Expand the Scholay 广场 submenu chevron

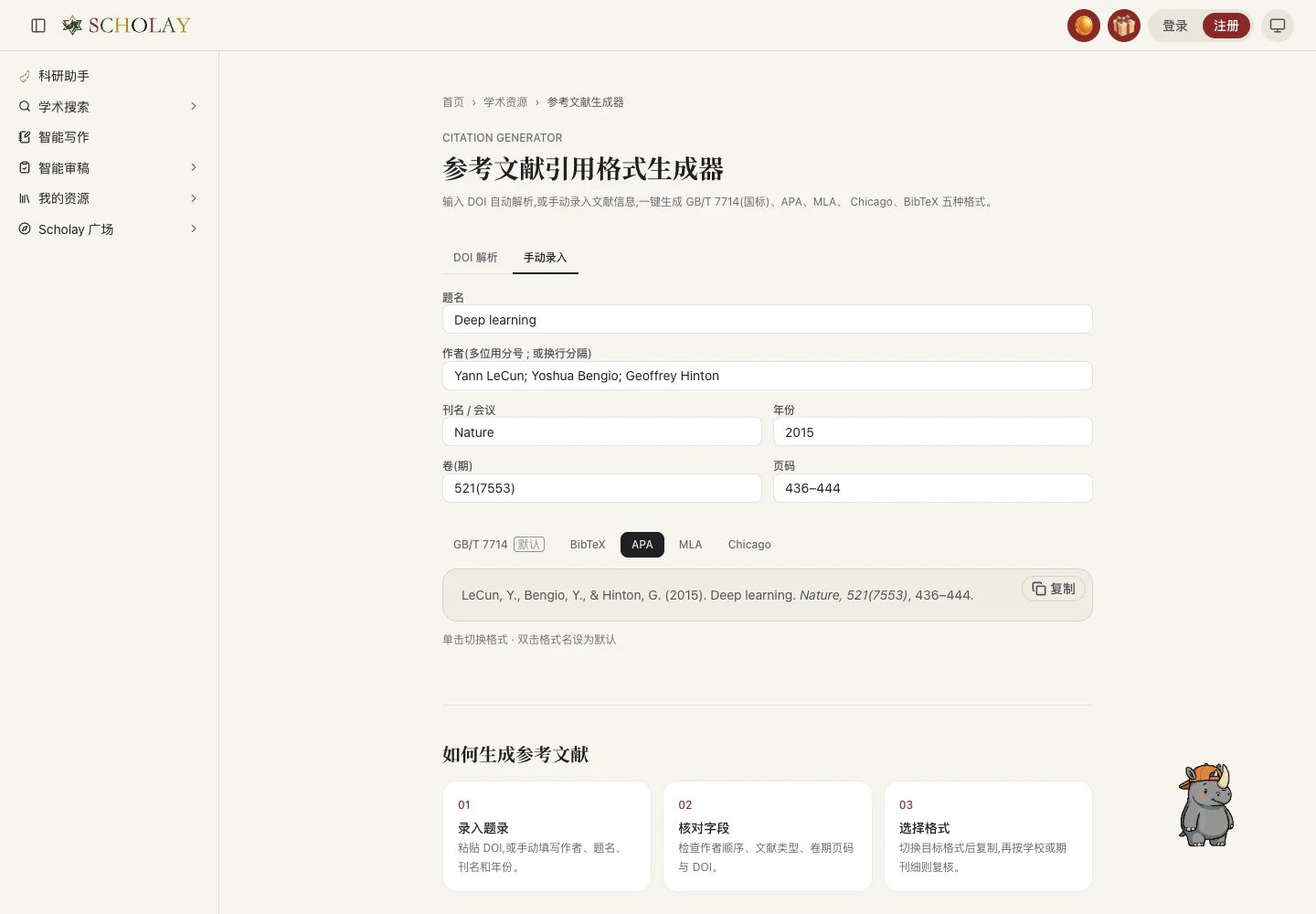[x=194, y=228]
